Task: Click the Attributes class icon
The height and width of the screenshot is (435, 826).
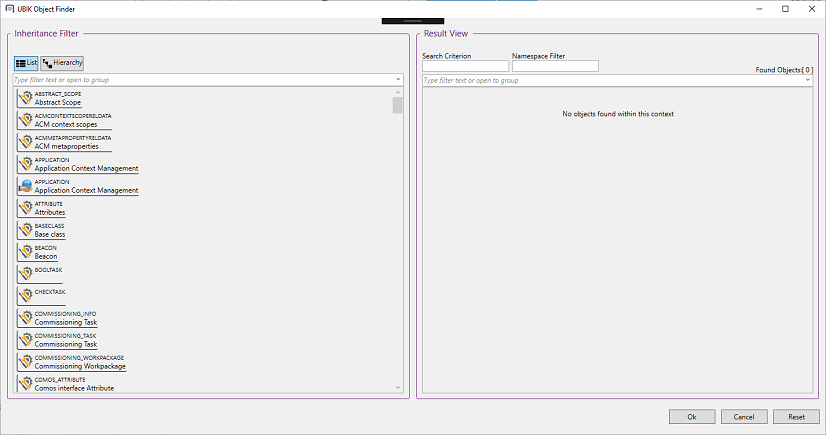Action: tap(26, 208)
